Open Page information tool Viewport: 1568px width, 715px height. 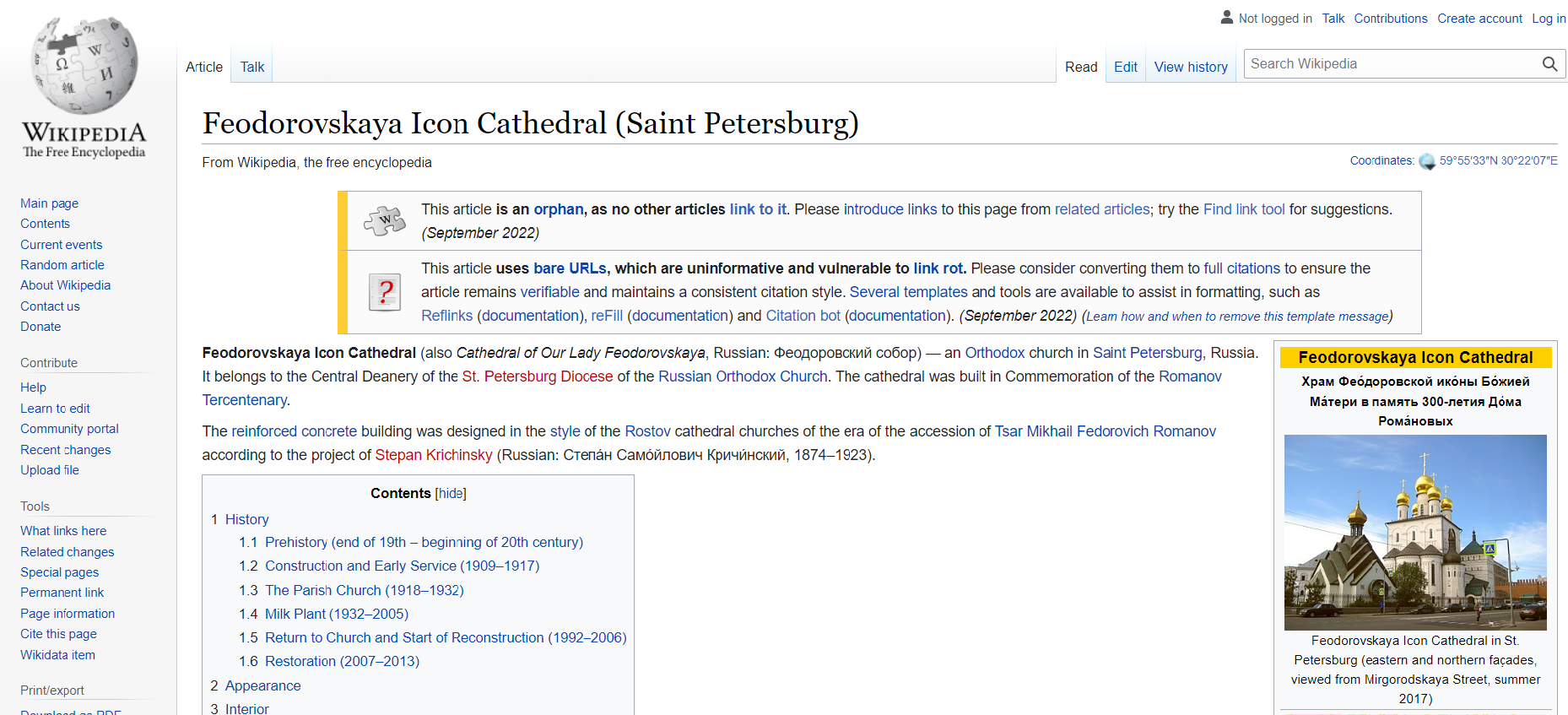[68, 614]
